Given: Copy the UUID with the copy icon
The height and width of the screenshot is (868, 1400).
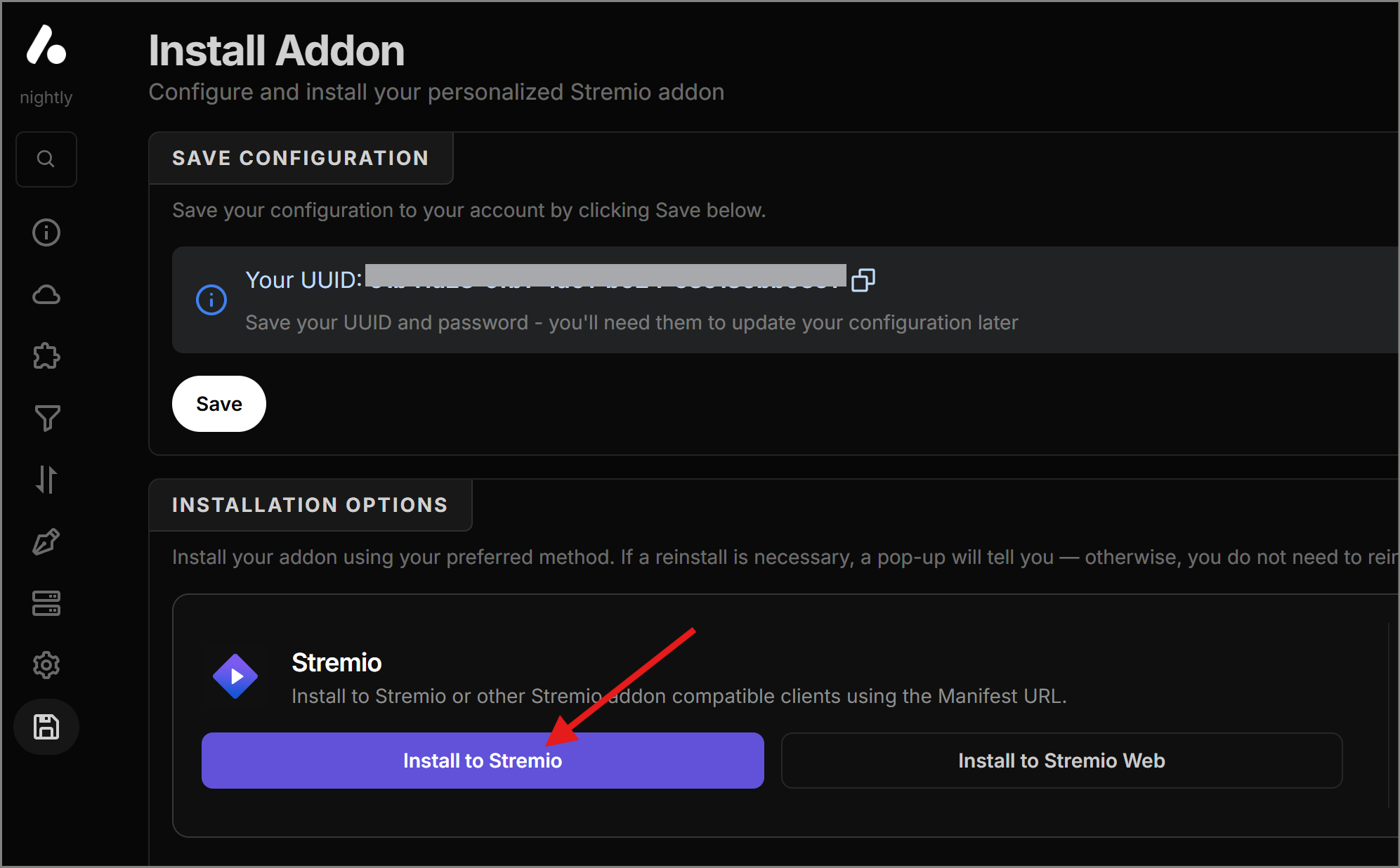Looking at the screenshot, I should pos(863,280).
